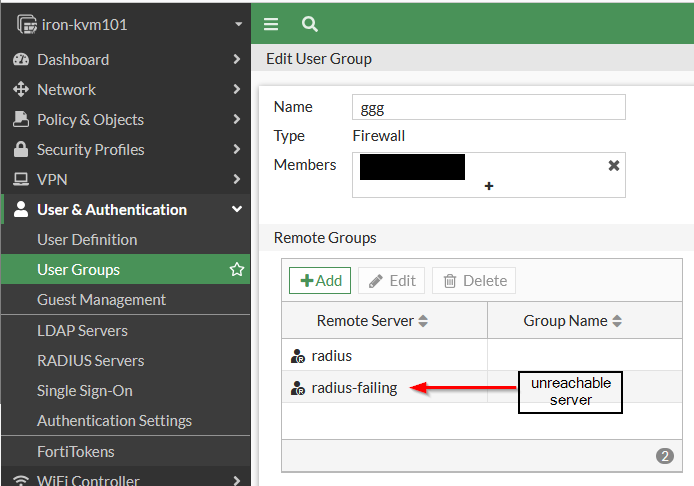Add a member with the plus icon
This screenshot has width=694, height=486.
pyautogui.click(x=489, y=186)
